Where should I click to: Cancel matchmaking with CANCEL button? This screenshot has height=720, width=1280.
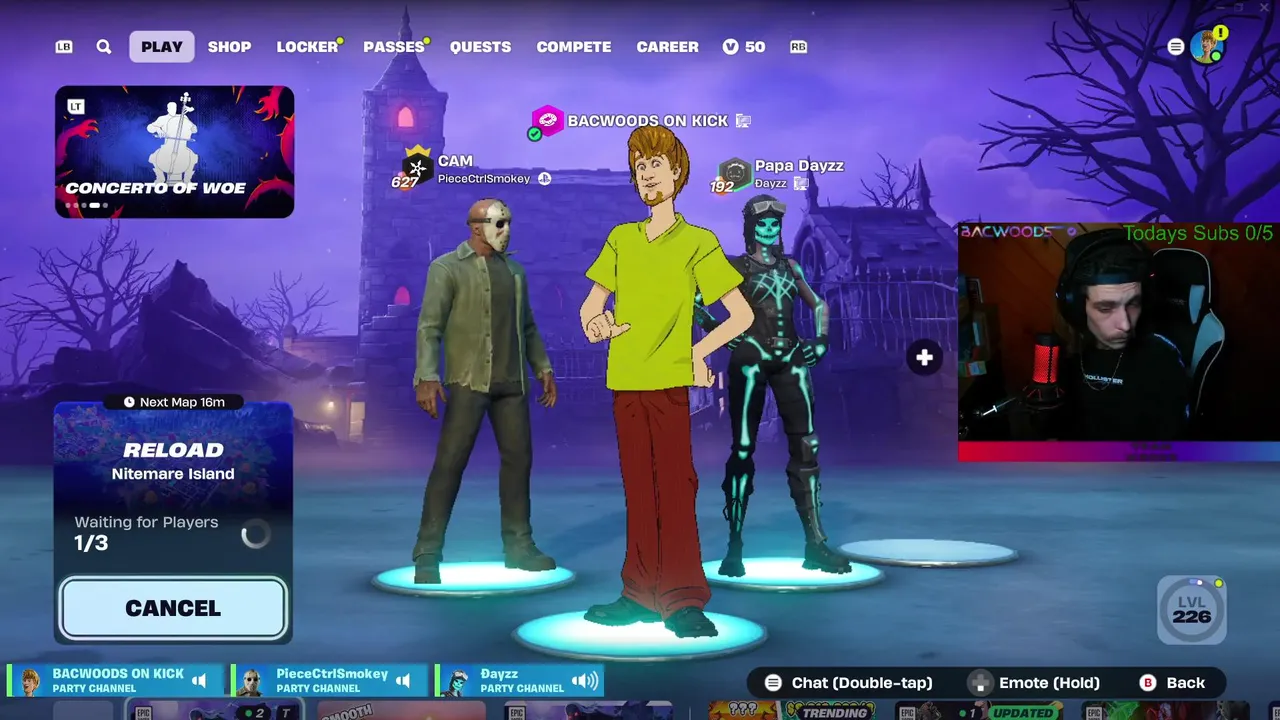click(173, 608)
